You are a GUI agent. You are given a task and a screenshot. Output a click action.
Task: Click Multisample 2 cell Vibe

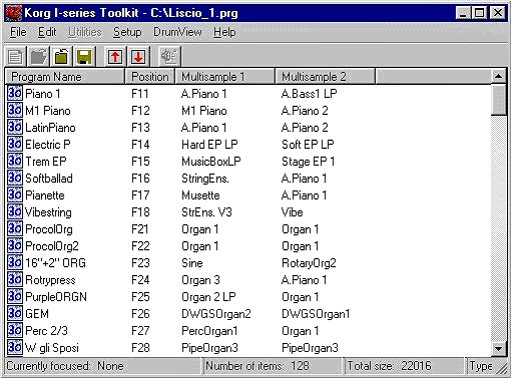[292, 212]
